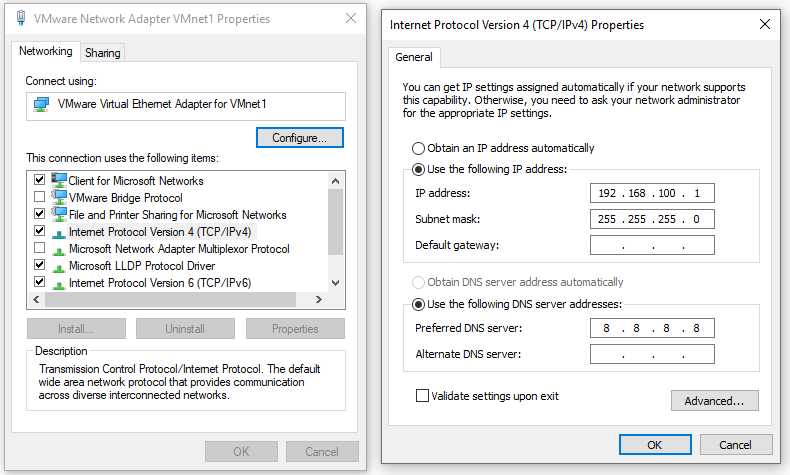Click the list scroll down arrow
Screen dimensions: 790x475
pos(336,283)
